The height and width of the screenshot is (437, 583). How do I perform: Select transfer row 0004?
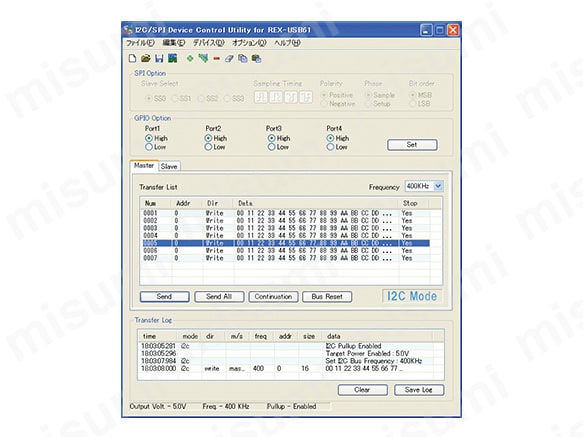pos(286,235)
